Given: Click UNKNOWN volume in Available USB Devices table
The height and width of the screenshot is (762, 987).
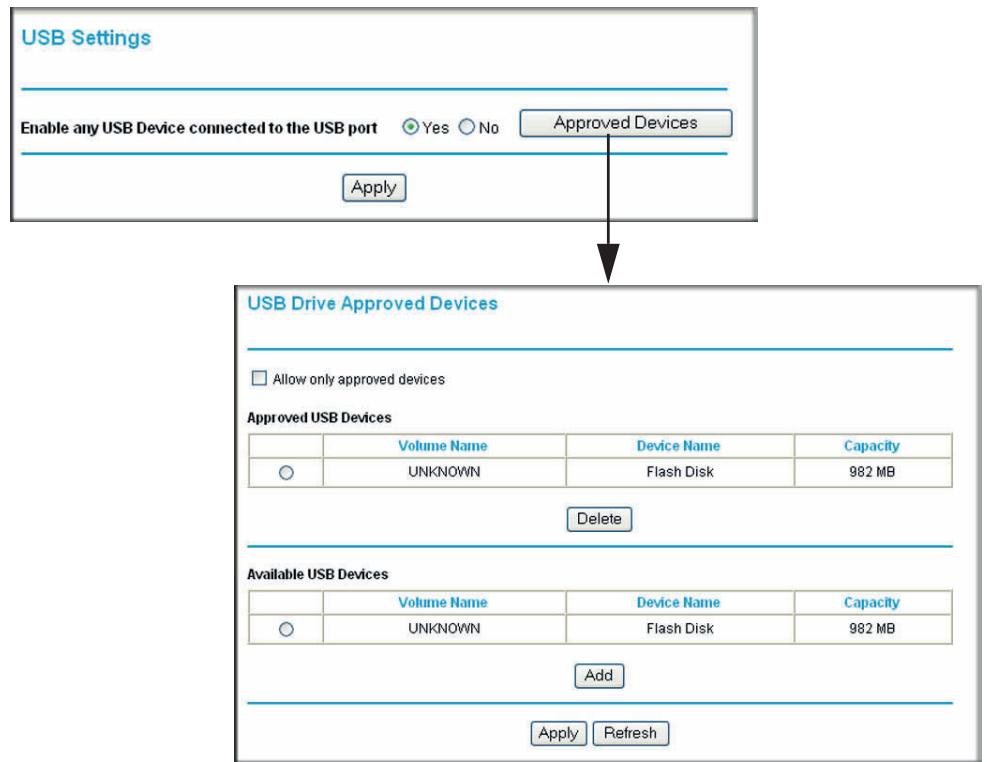Looking at the screenshot, I should click(x=444, y=629).
